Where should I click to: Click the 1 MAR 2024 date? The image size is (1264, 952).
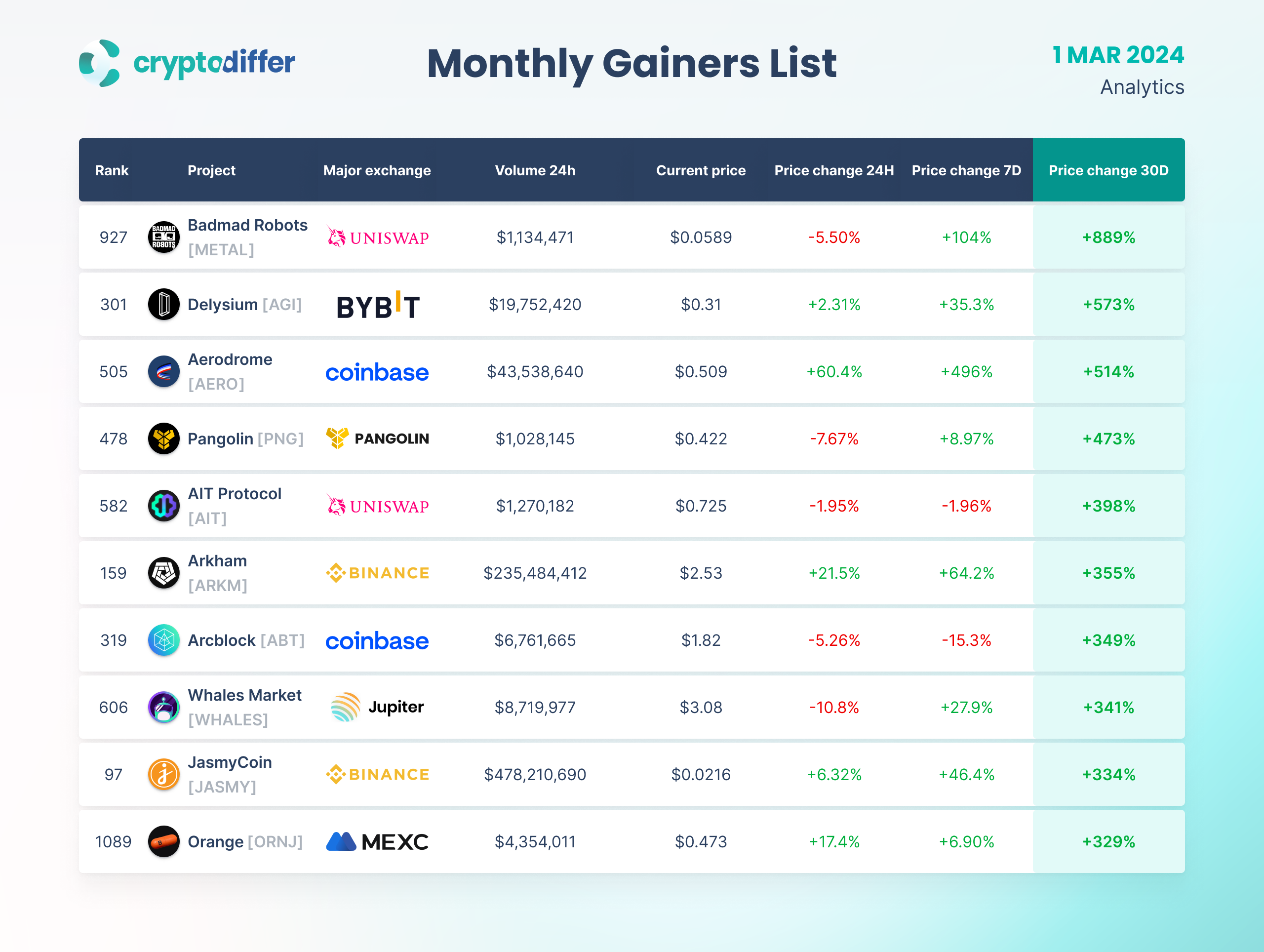pyautogui.click(x=1118, y=55)
